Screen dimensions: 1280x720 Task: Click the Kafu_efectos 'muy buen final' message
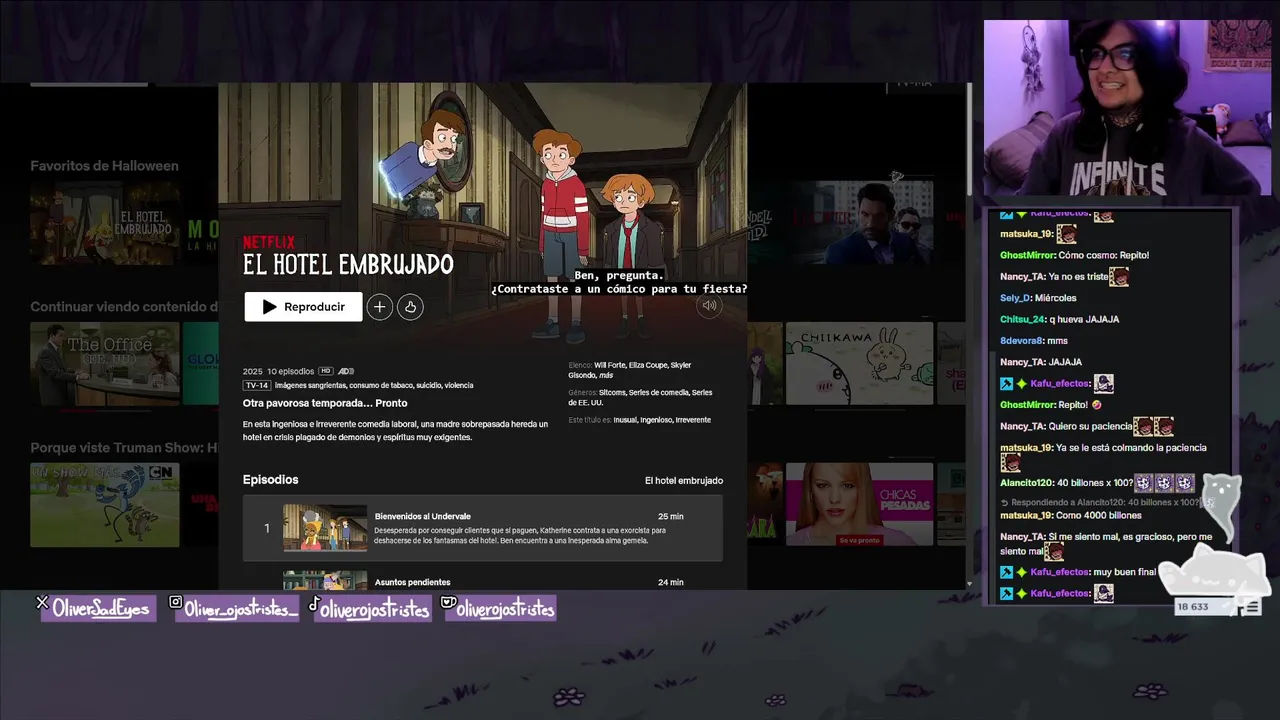click(1124, 572)
